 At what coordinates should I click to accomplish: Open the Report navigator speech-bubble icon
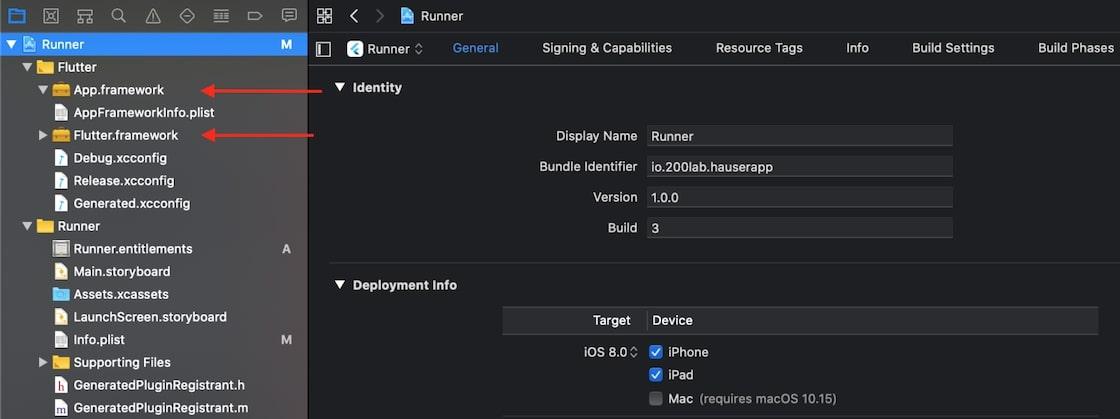[x=289, y=16]
